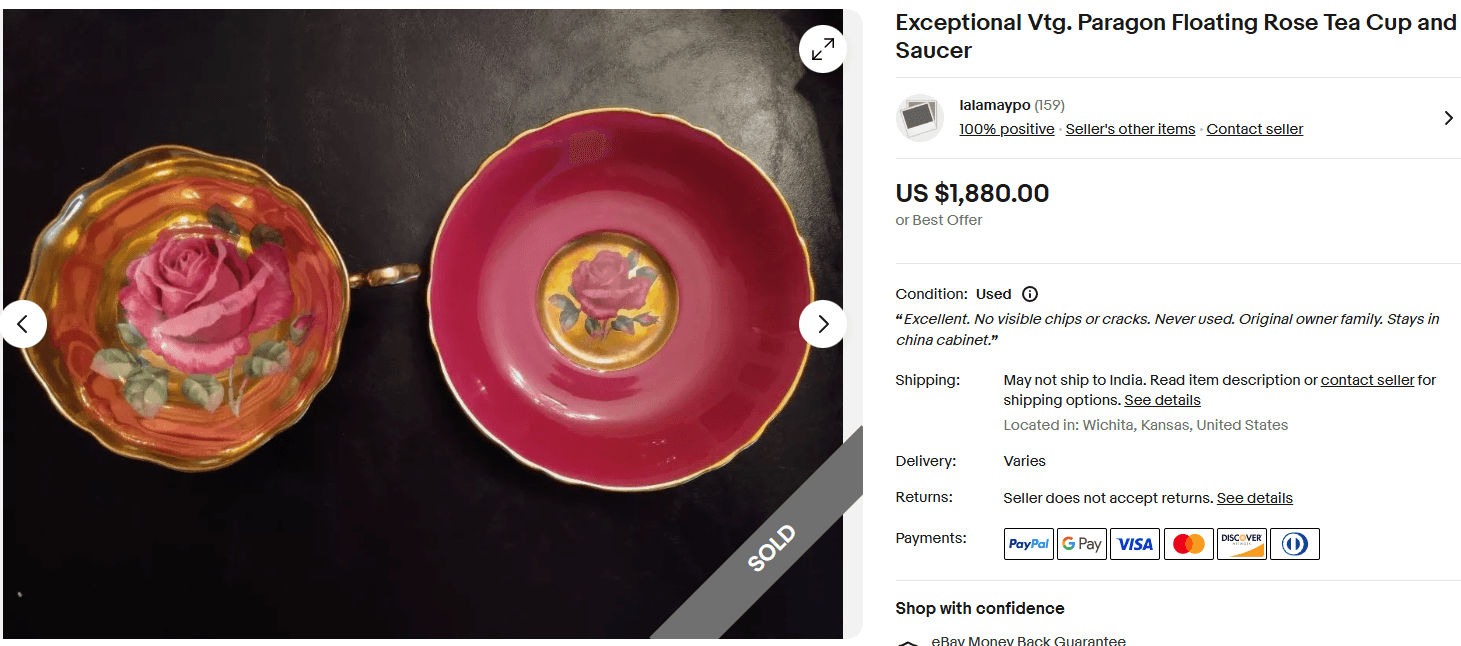Show the next product photo
1461x646 pixels.
(x=822, y=323)
